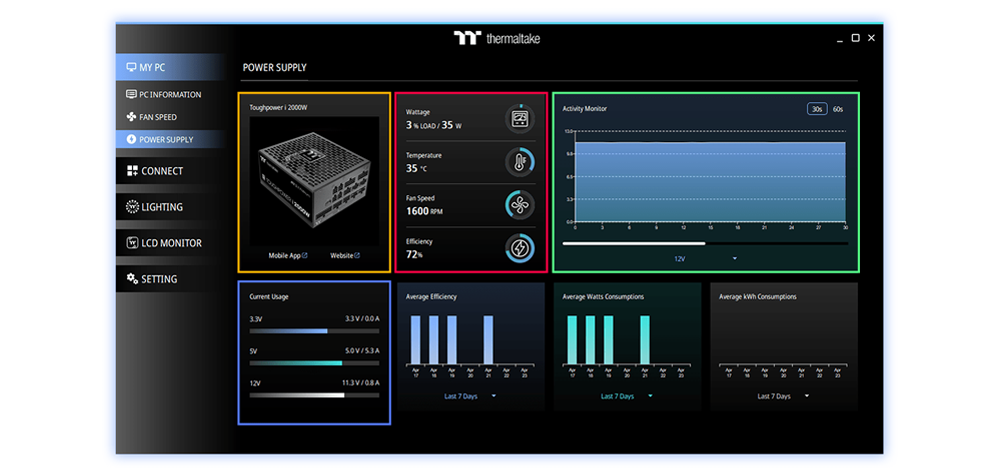Click the slider bar below Activity Monitor chart

point(705,243)
